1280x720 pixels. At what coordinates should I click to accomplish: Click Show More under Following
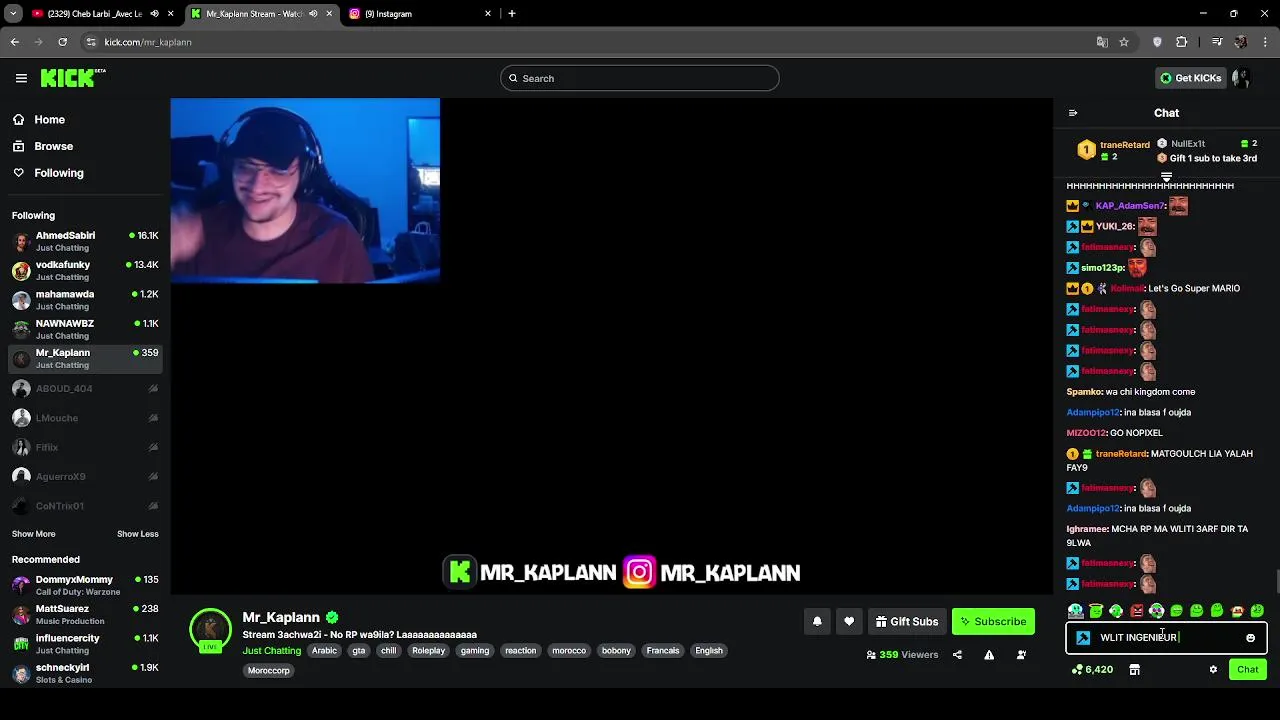34,534
